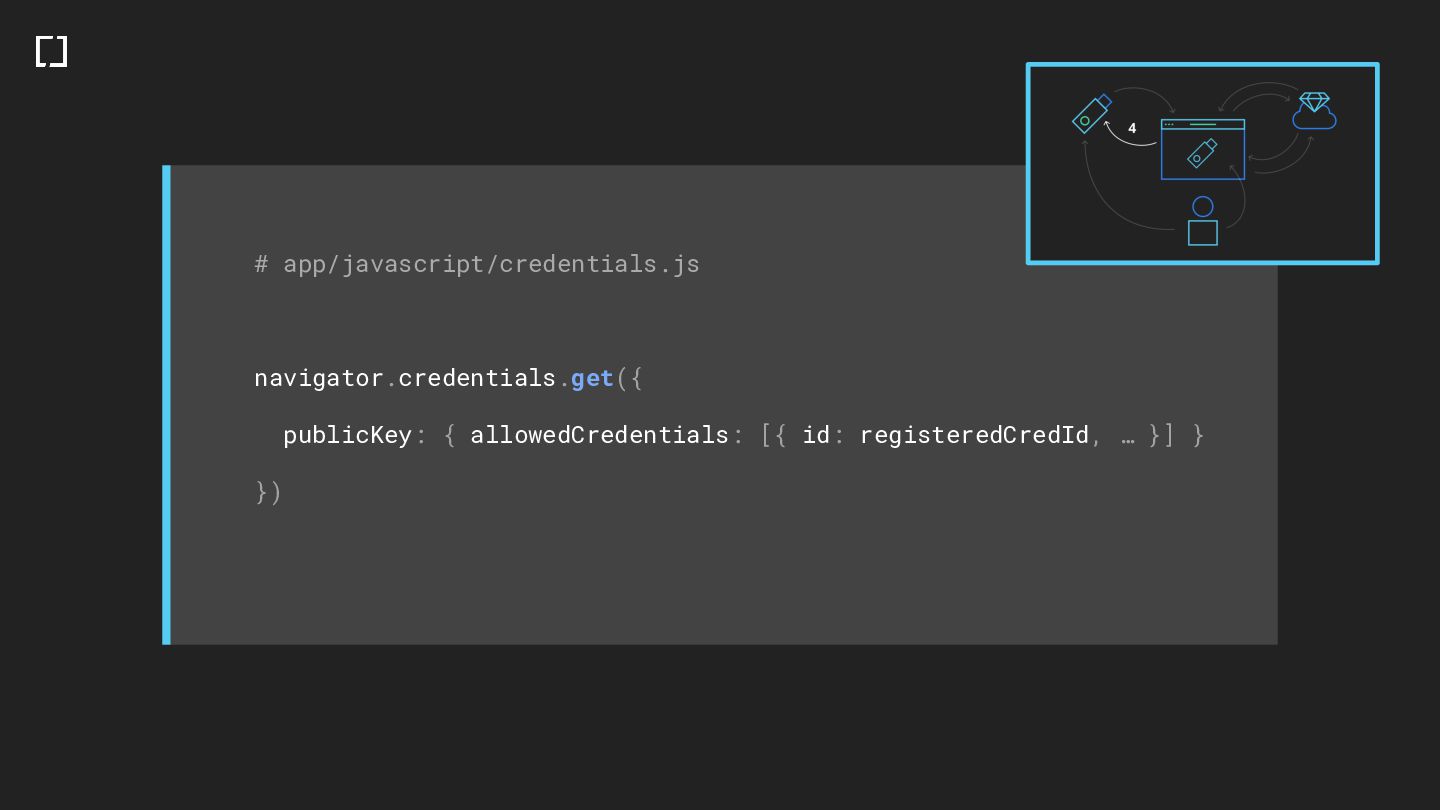Click the bold blue get method

pos(592,378)
